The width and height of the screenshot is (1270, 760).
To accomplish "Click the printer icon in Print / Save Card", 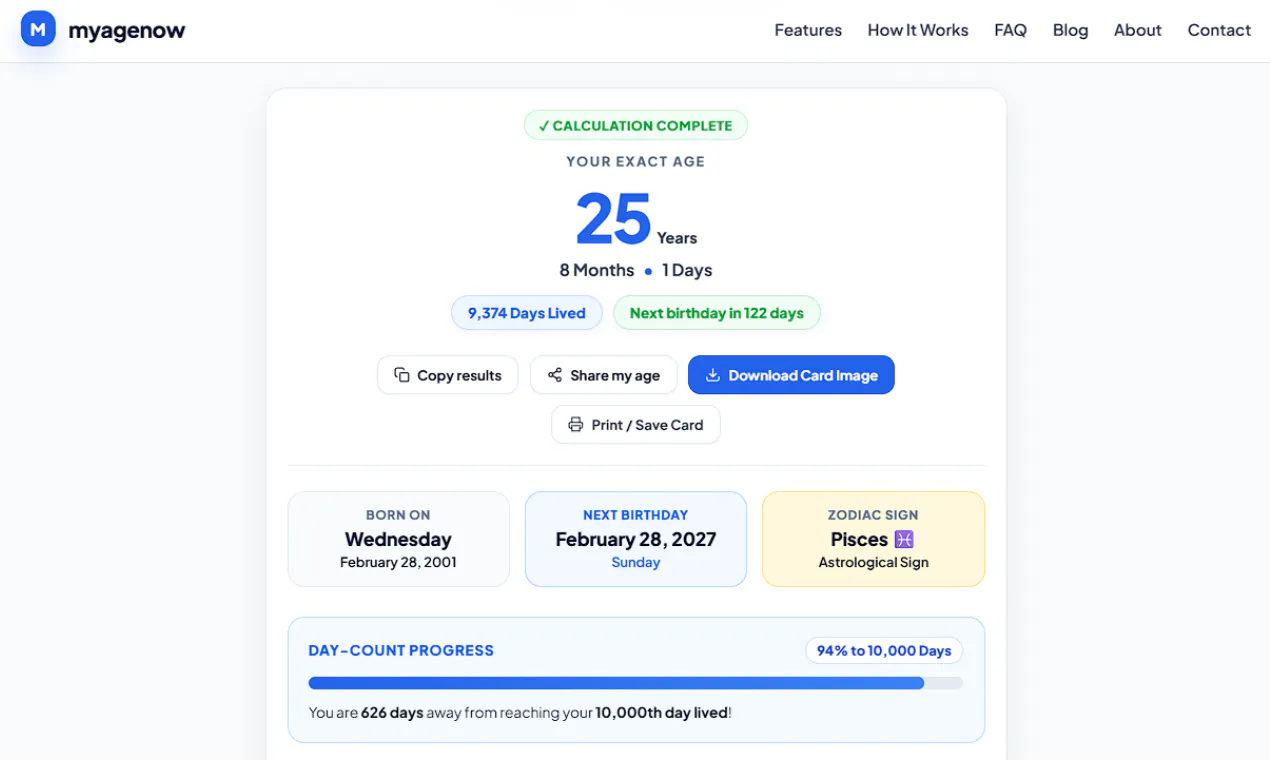I will pyautogui.click(x=576, y=424).
